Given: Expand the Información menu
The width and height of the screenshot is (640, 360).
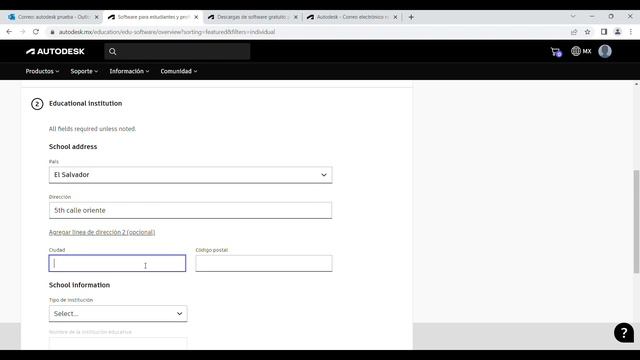Looking at the screenshot, I should click(x=129, y=71).
